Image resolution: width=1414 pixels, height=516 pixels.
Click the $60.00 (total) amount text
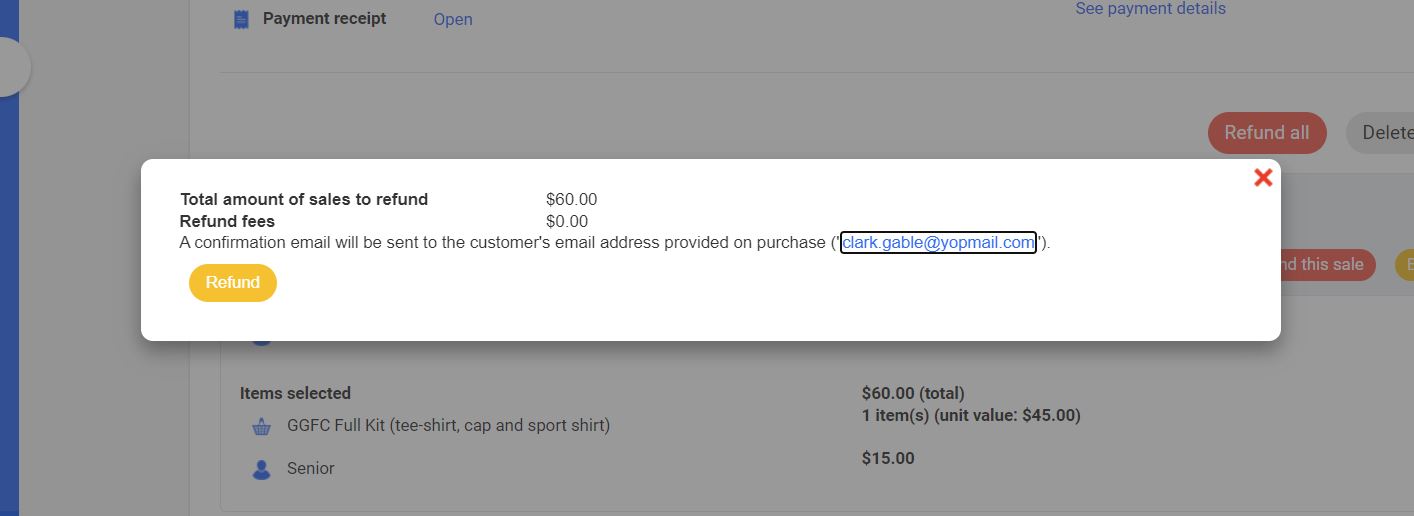click(x=913, y=393)
